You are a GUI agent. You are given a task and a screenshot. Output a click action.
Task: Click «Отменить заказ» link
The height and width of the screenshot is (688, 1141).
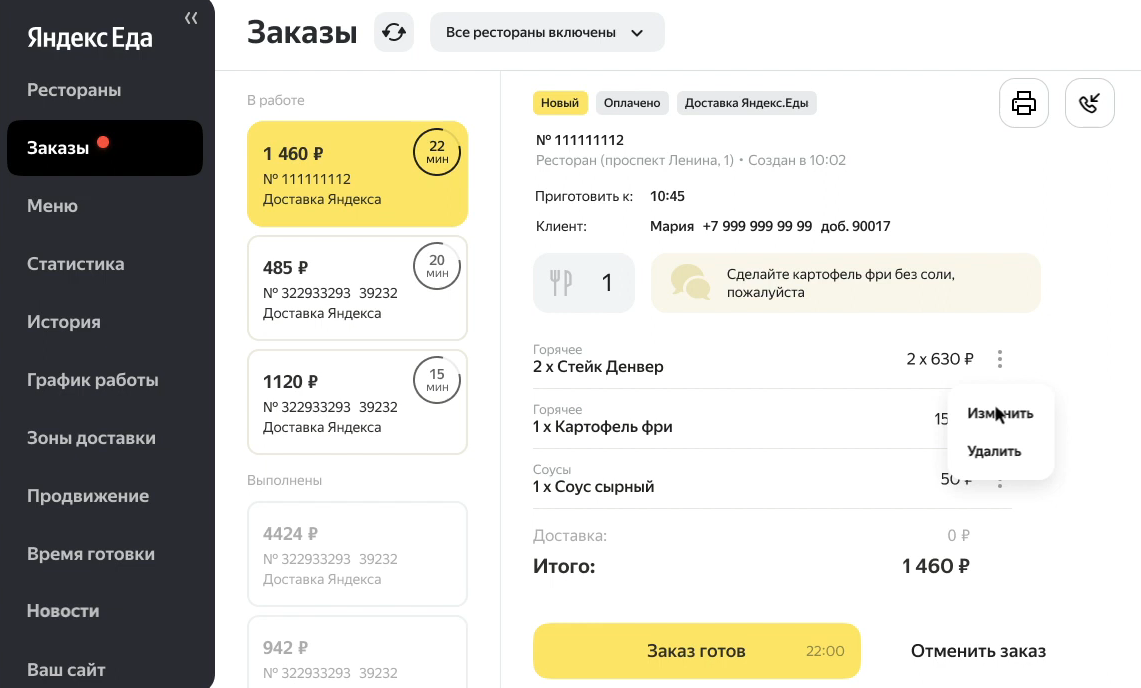978,651
